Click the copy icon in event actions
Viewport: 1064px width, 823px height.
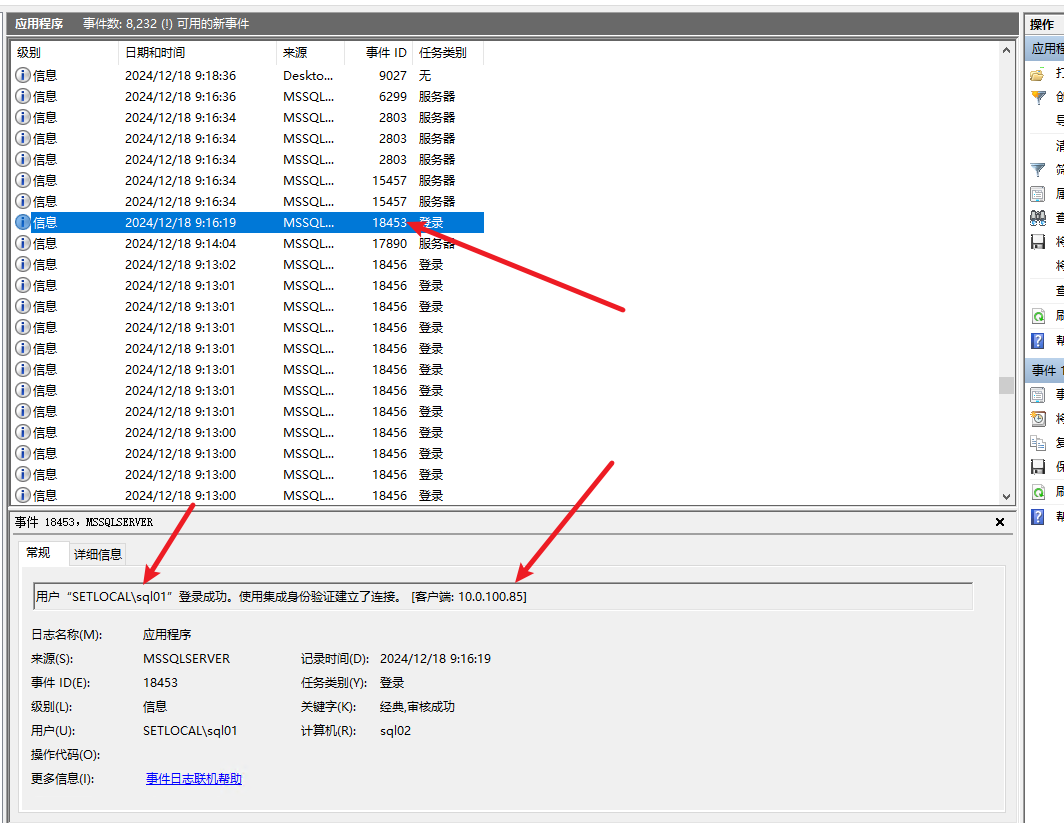tap(1038, 443)
